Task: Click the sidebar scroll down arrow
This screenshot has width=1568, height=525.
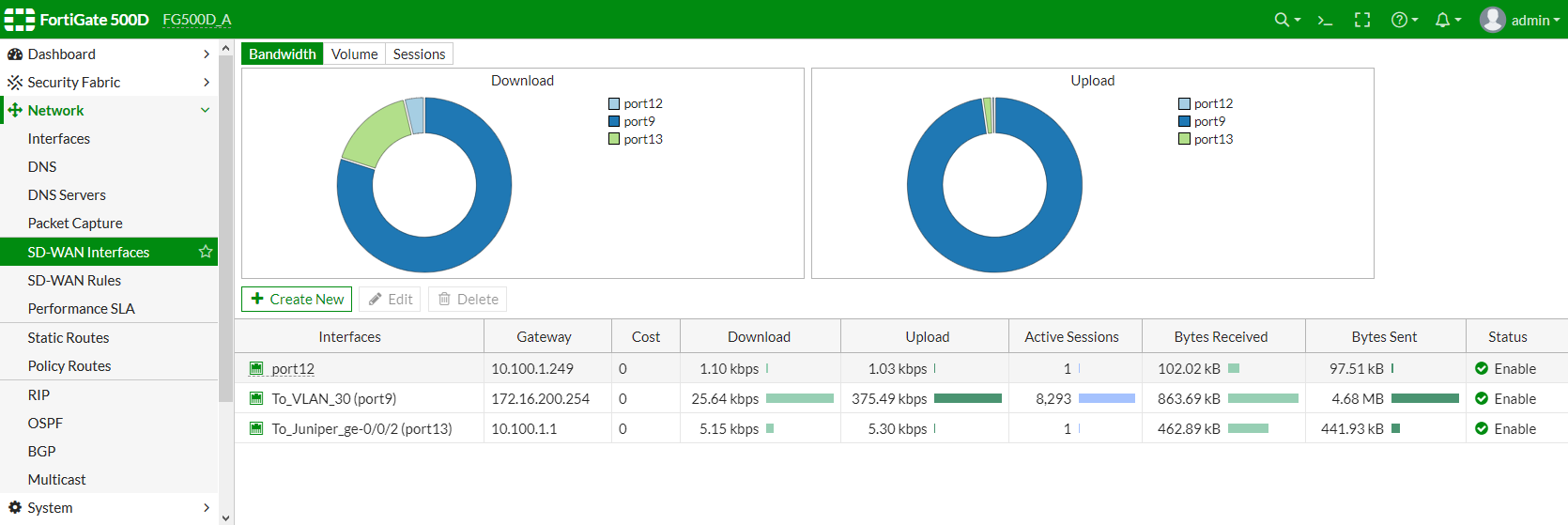Action: tap(225, 517)
